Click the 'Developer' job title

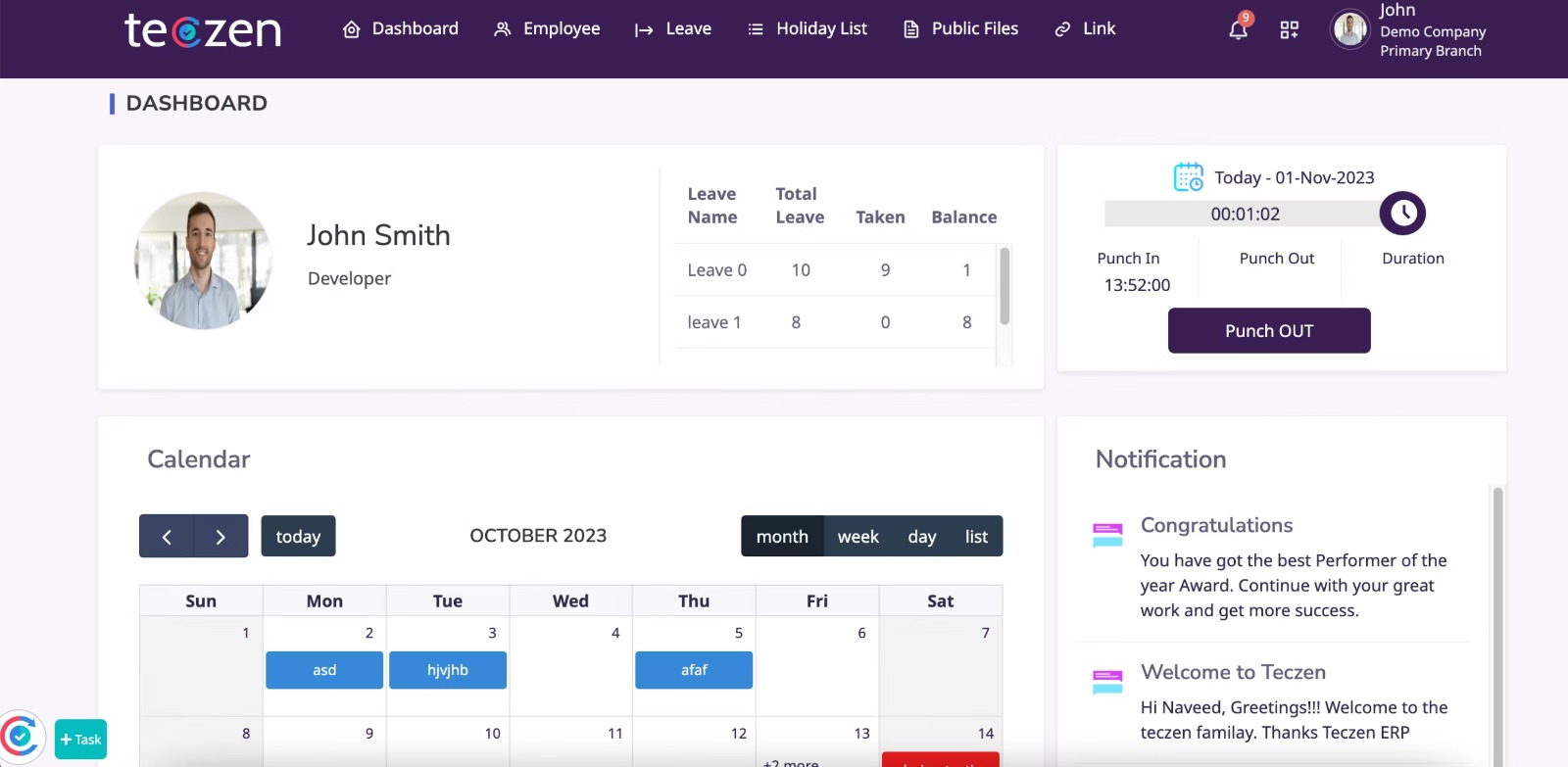click(349, 278)
